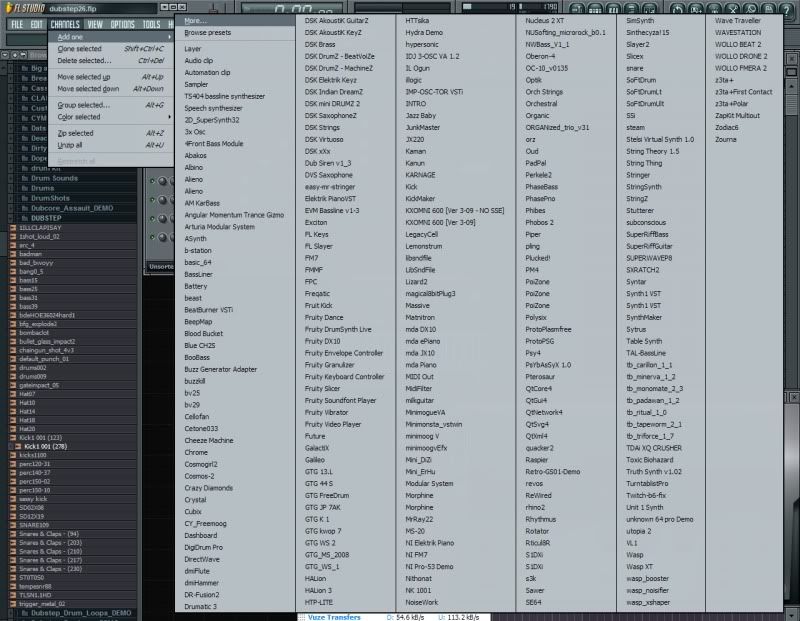Open the Color selected submenu arrow
Screen dimensions: 800x621
pos(169,117)
